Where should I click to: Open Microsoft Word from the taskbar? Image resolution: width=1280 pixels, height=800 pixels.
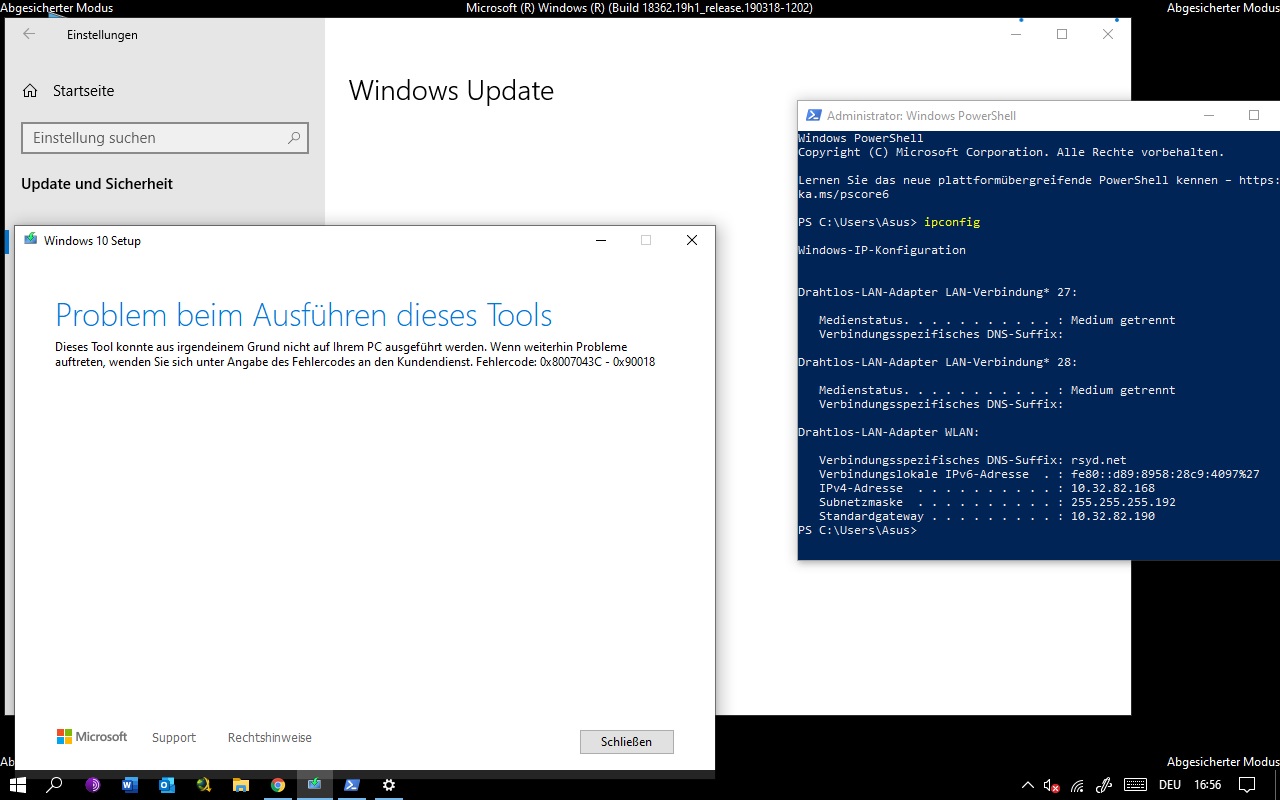tap(130, 785)
